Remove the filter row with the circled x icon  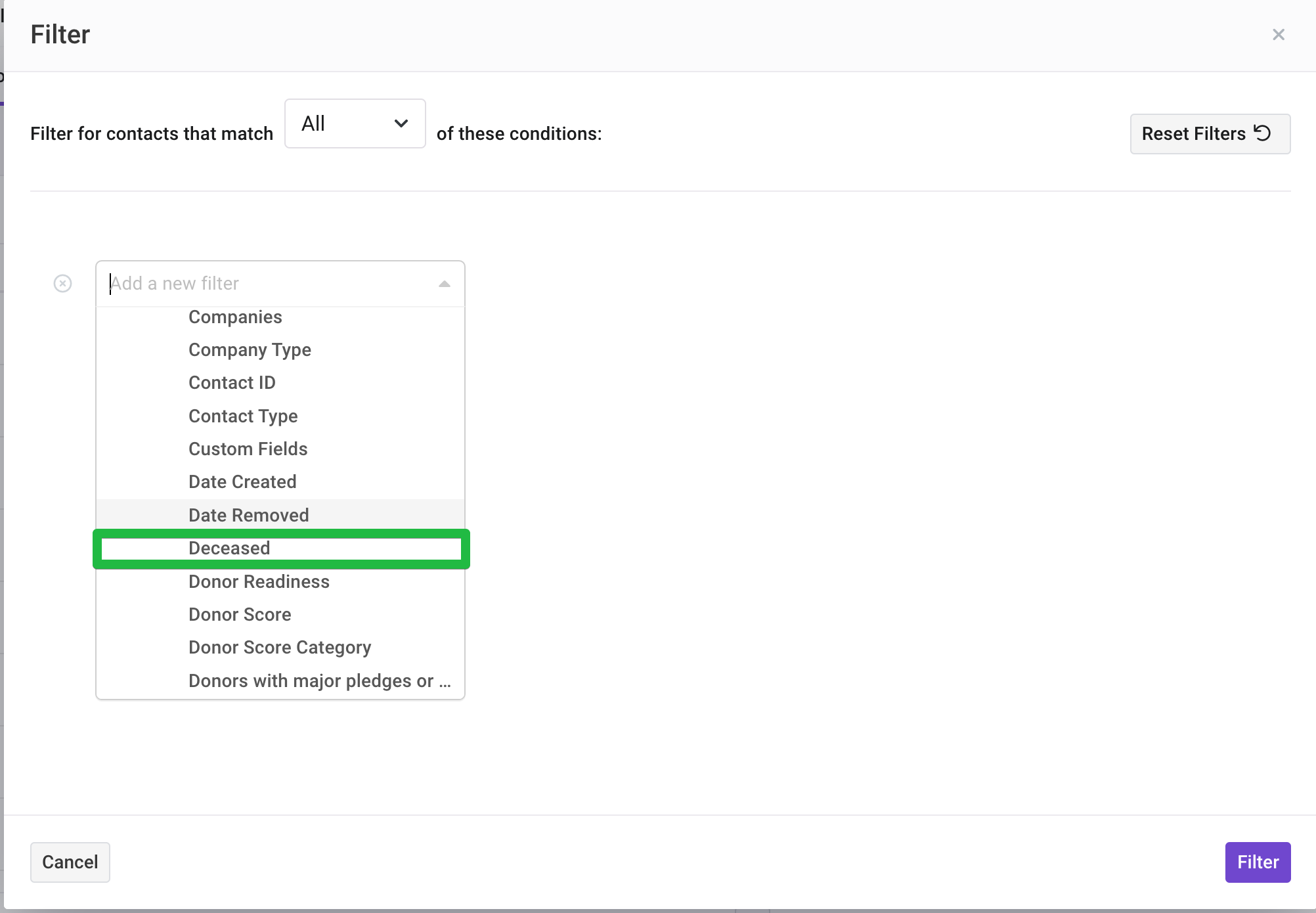coord(62,284)
